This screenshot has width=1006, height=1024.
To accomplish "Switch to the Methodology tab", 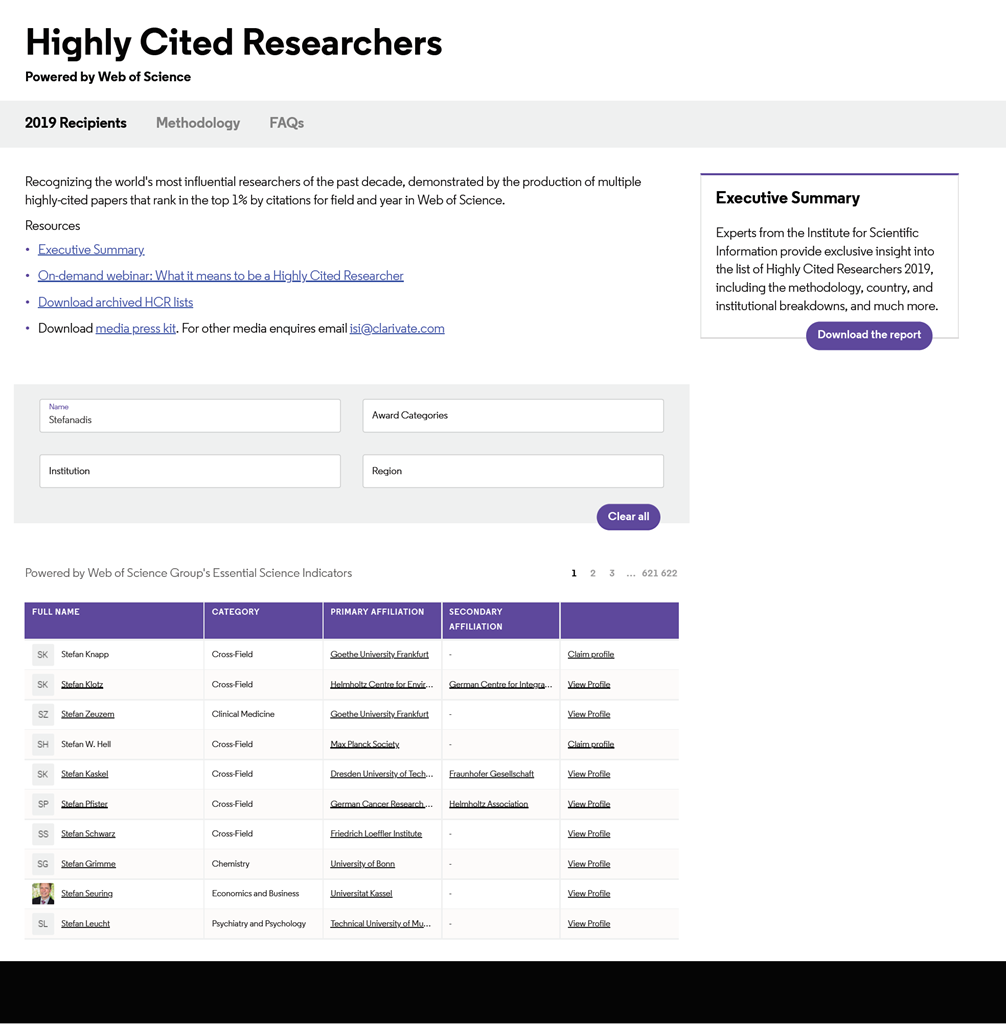I will [198, 123].
